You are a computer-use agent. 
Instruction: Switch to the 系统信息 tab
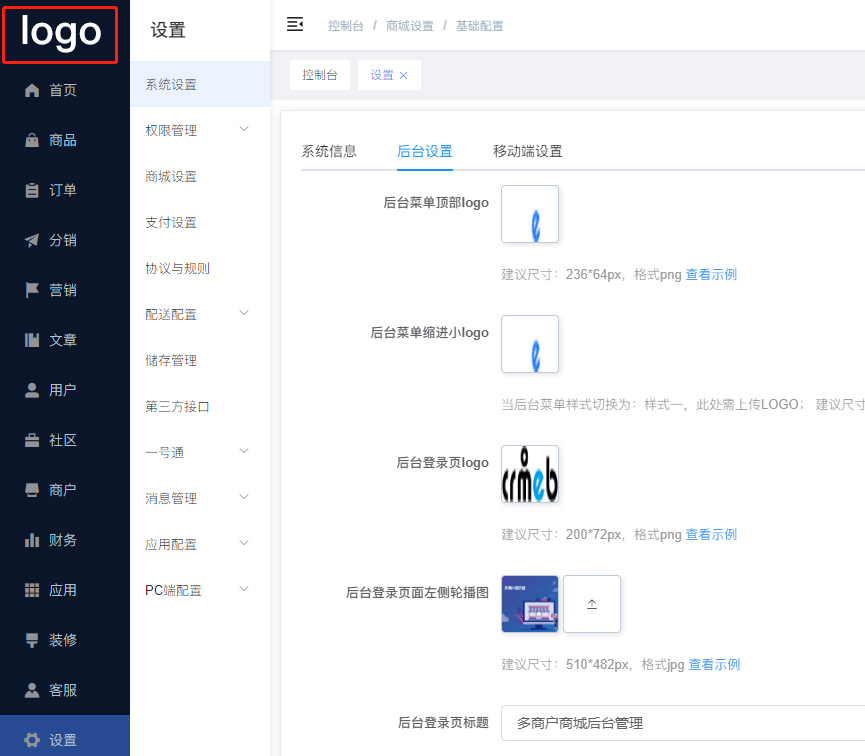[x=329, y=152]
